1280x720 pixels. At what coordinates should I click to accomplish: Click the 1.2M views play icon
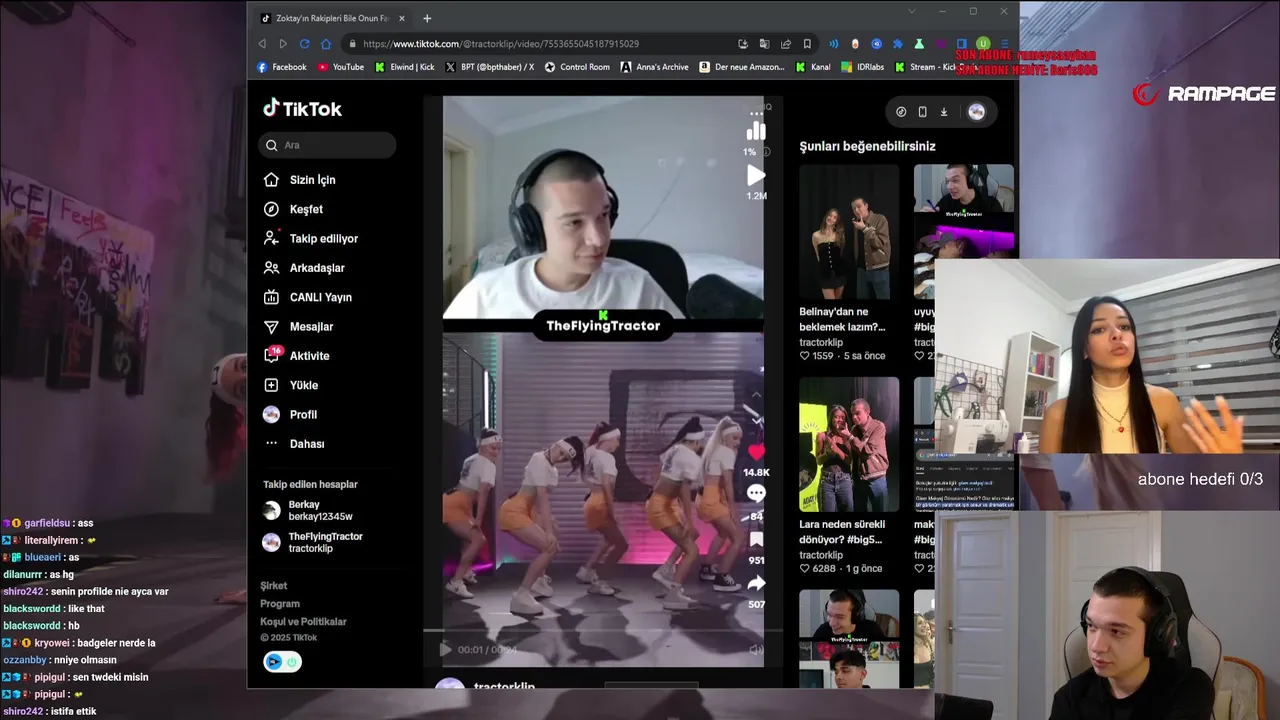756,175
